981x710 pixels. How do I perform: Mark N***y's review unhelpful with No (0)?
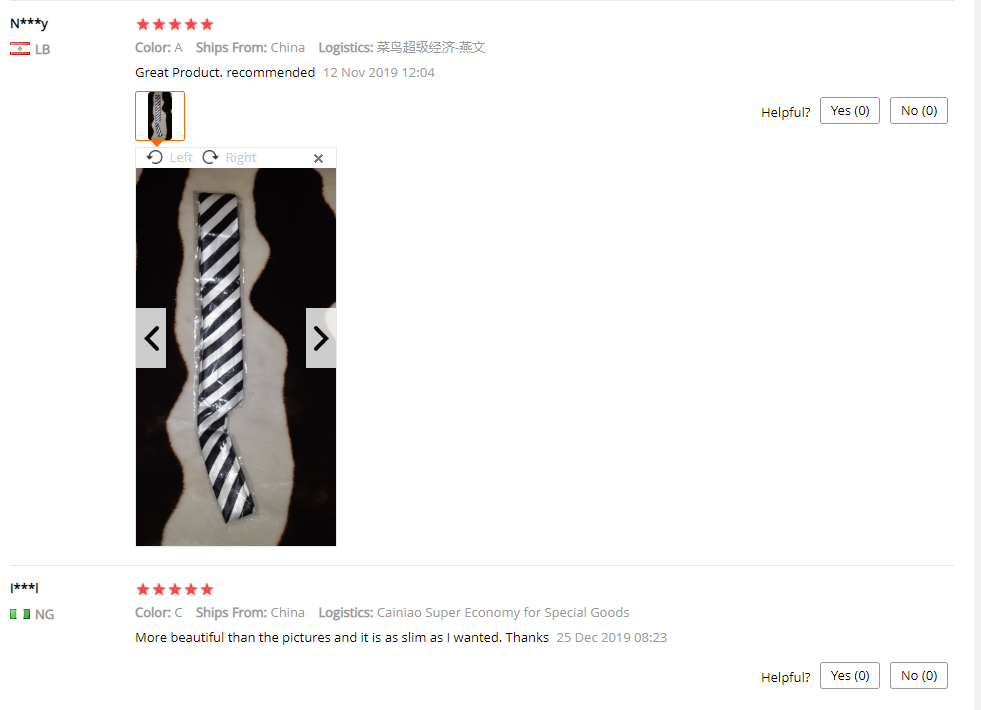click(x=918, y=111)
